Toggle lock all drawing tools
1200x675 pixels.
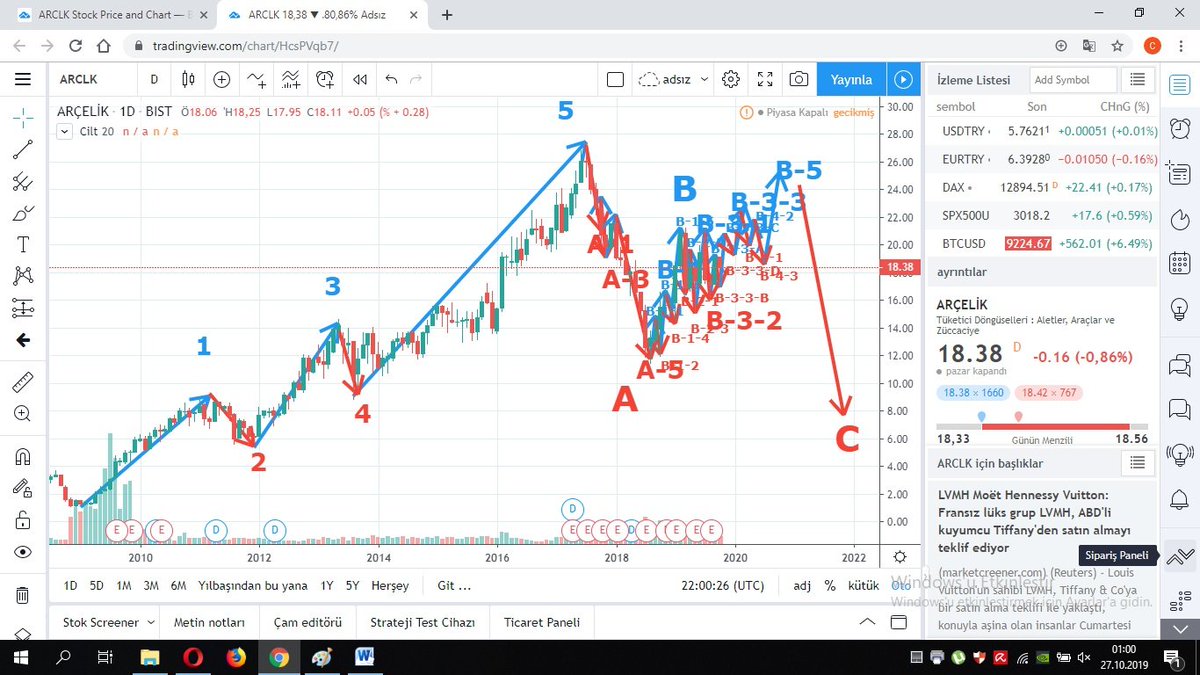click(x=22, y=519)
